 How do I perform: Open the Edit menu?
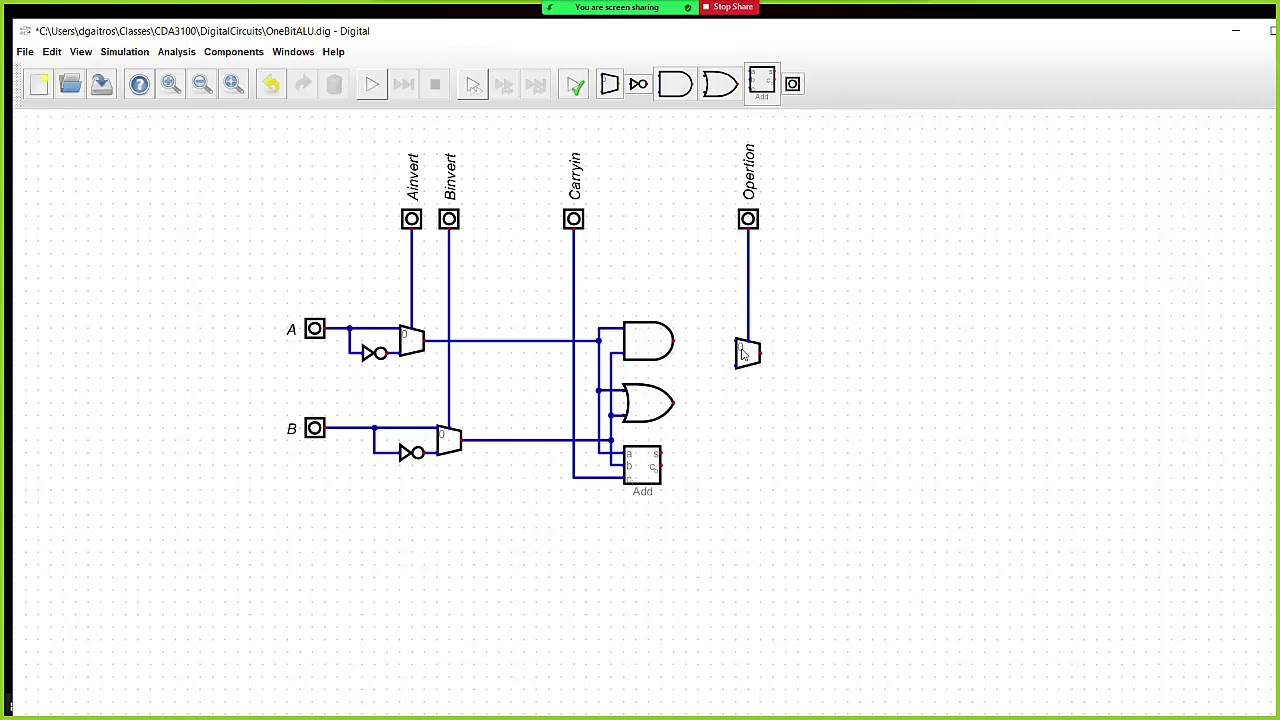(52, 52)
